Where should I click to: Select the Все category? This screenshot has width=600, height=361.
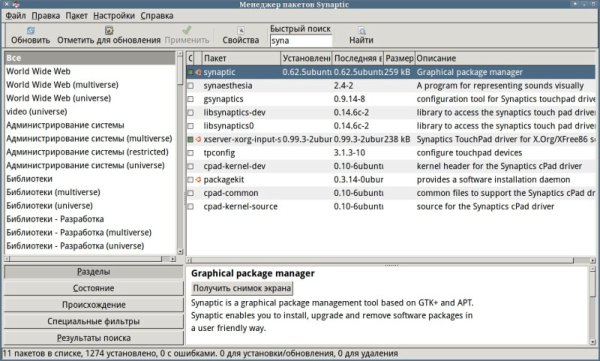(90, 58)
